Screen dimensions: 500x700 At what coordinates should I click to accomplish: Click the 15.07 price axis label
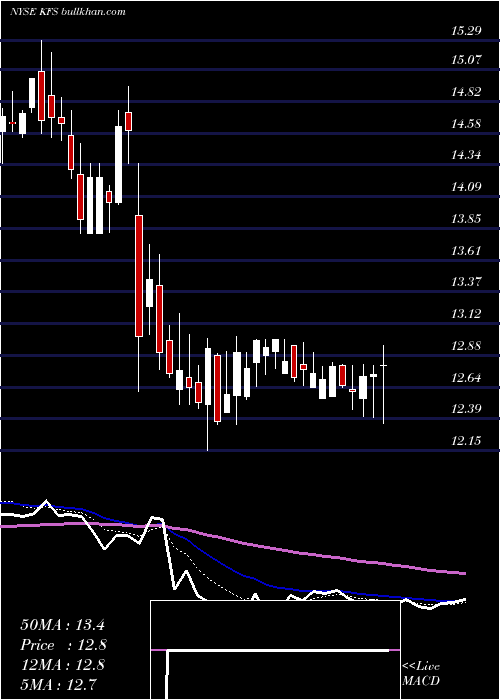467,59
